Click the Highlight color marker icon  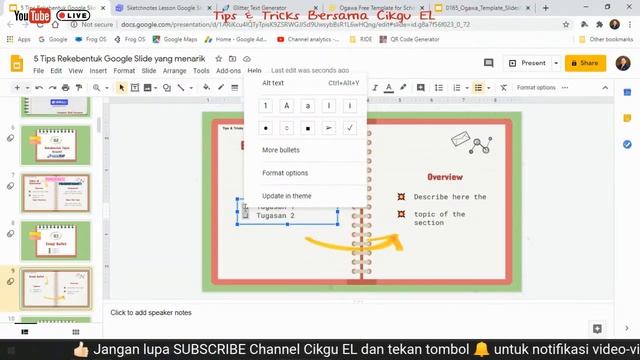[x=403, y=88]
